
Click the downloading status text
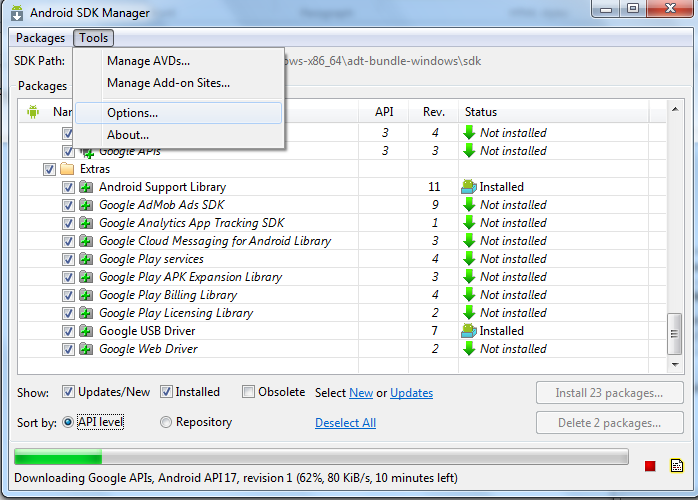coord(236,478)
